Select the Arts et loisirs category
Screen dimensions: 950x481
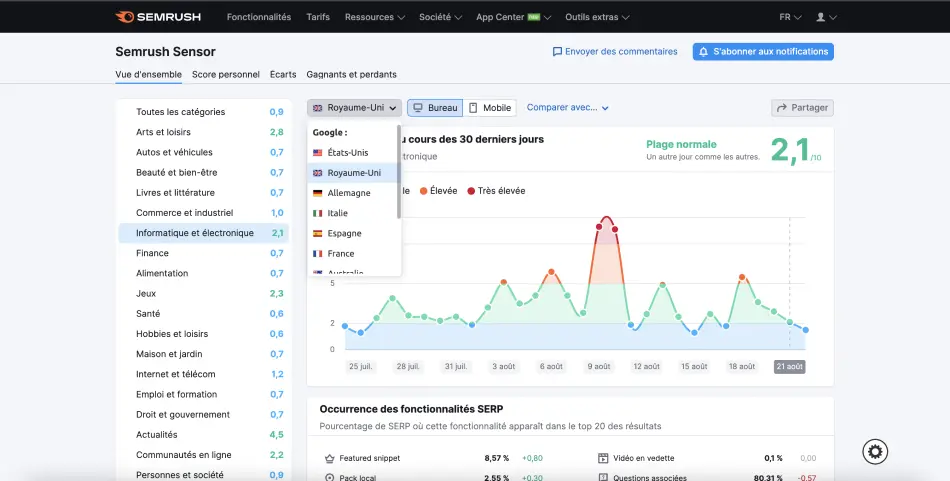click(x=204, y=132)
